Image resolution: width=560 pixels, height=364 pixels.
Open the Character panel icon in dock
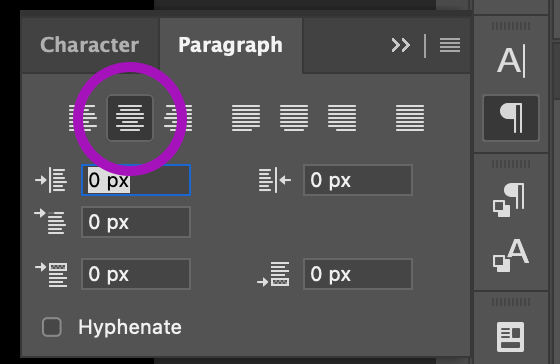511,61
